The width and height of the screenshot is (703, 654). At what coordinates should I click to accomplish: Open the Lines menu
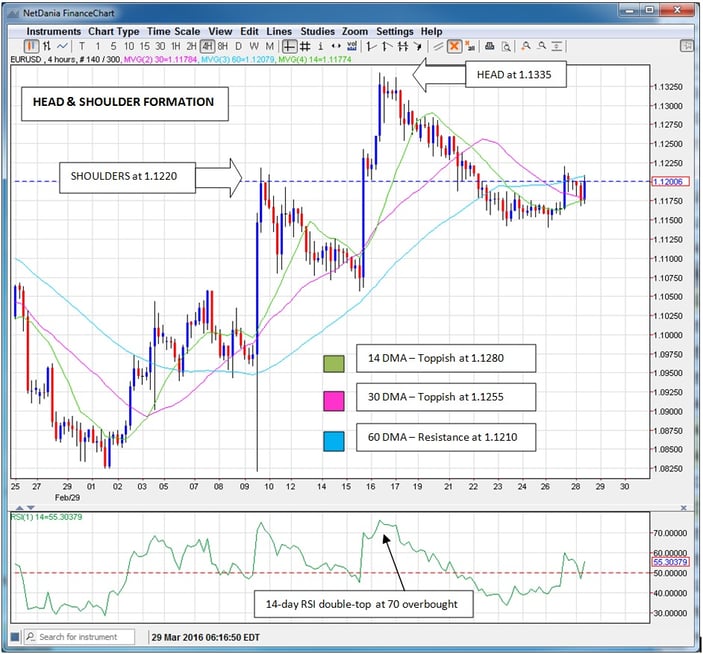pyautogui.click(x=279, y=31)
